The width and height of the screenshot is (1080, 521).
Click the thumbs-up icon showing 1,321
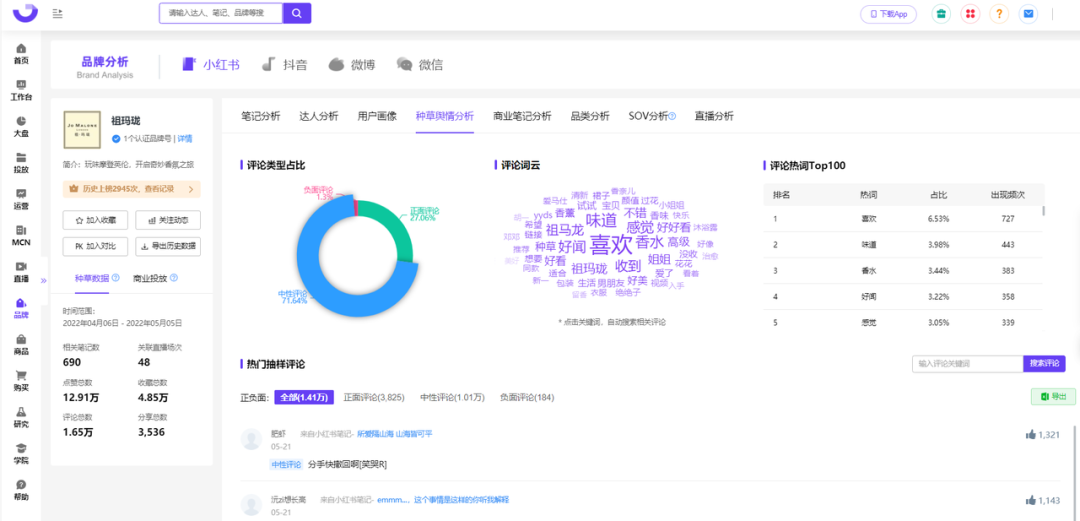(1031, 434)
